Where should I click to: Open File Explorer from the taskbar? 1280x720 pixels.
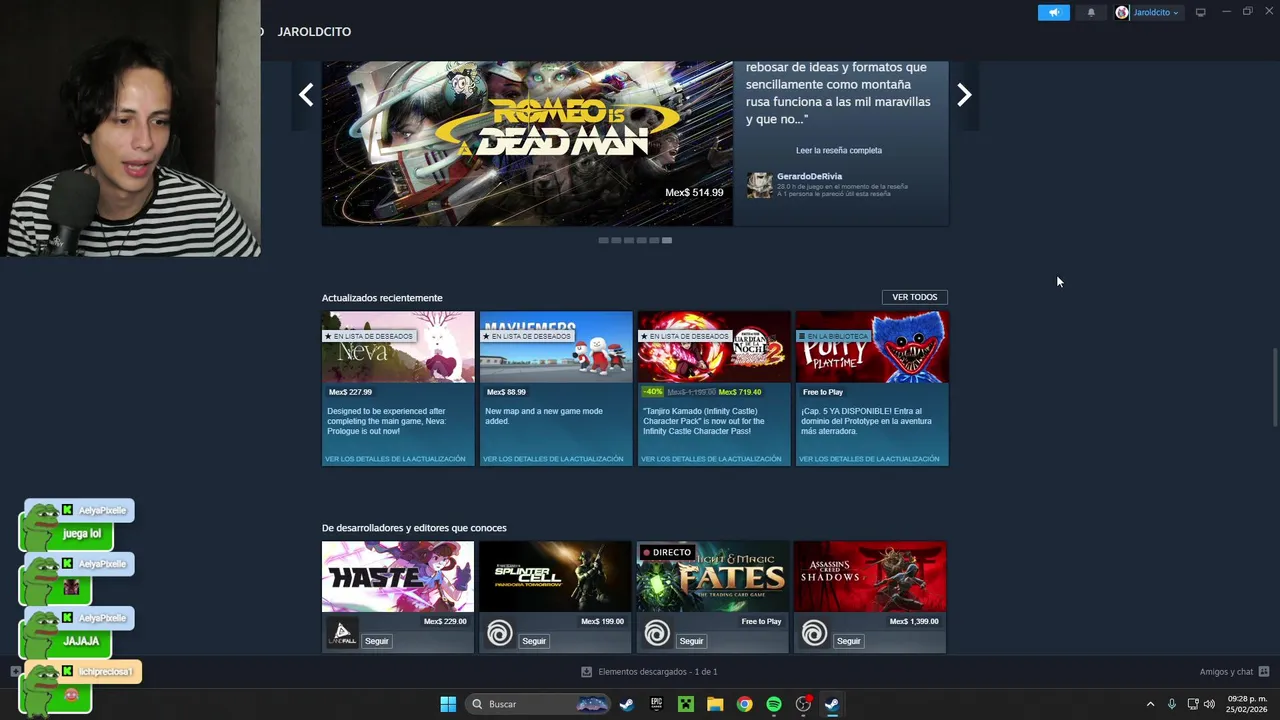[x=715, y=704]
